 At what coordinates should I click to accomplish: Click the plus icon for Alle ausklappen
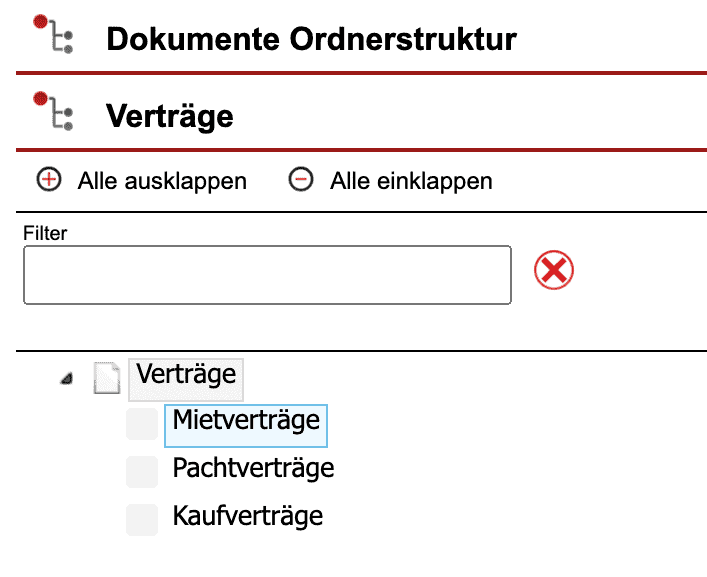[x=48, y=181]
